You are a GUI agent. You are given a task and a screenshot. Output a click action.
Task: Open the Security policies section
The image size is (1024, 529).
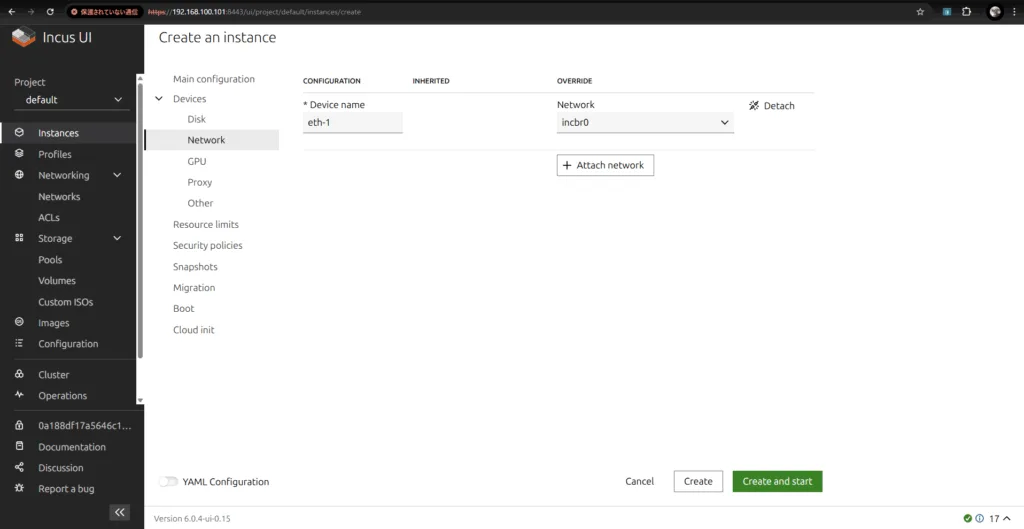point(208,246)
